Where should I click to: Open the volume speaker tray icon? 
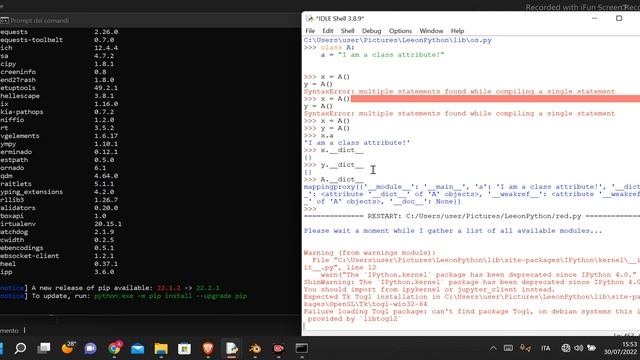coord(579,348)
